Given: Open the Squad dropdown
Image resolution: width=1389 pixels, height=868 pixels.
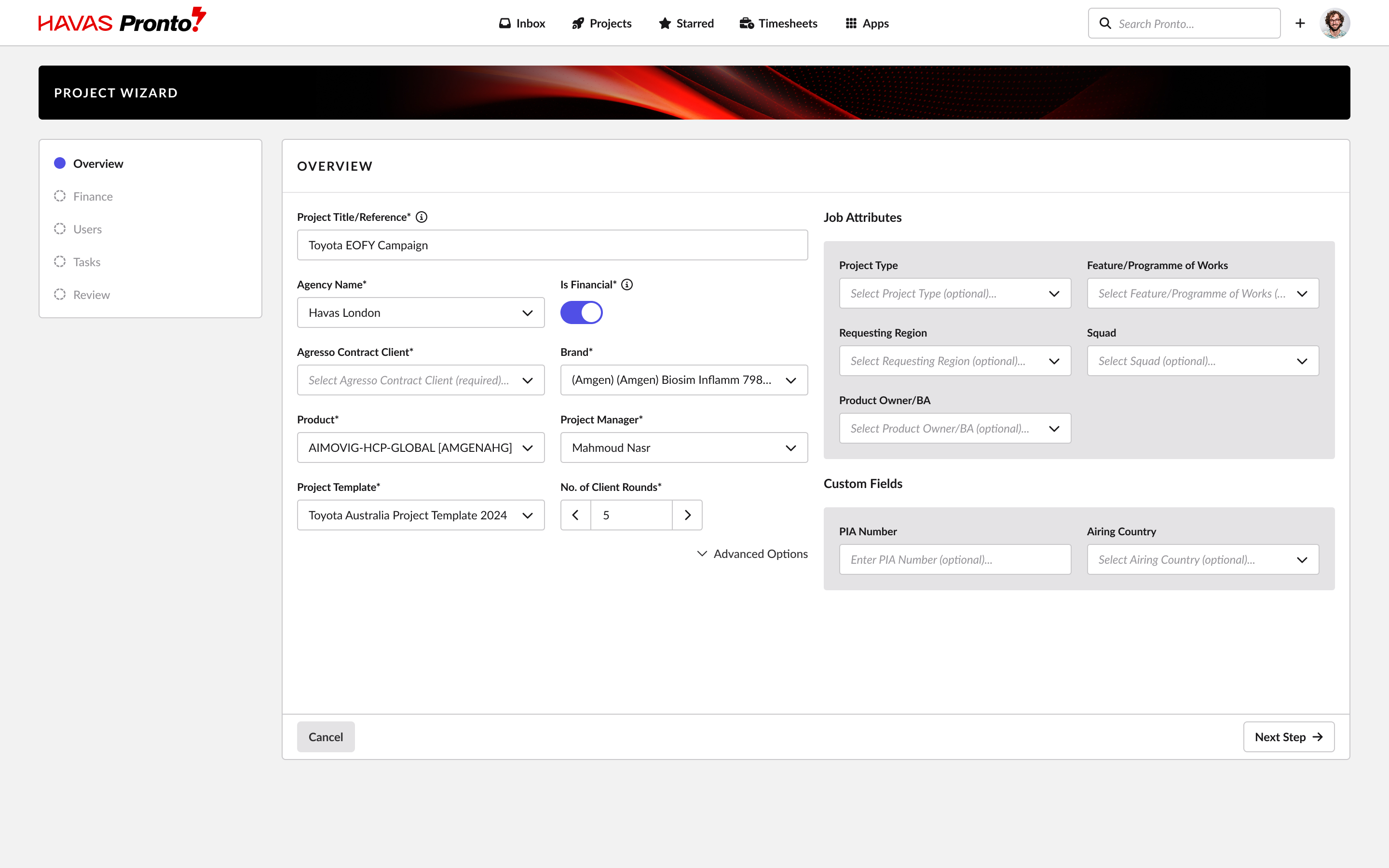Looking at the screenshot, I should click(x=1203, y=361).
